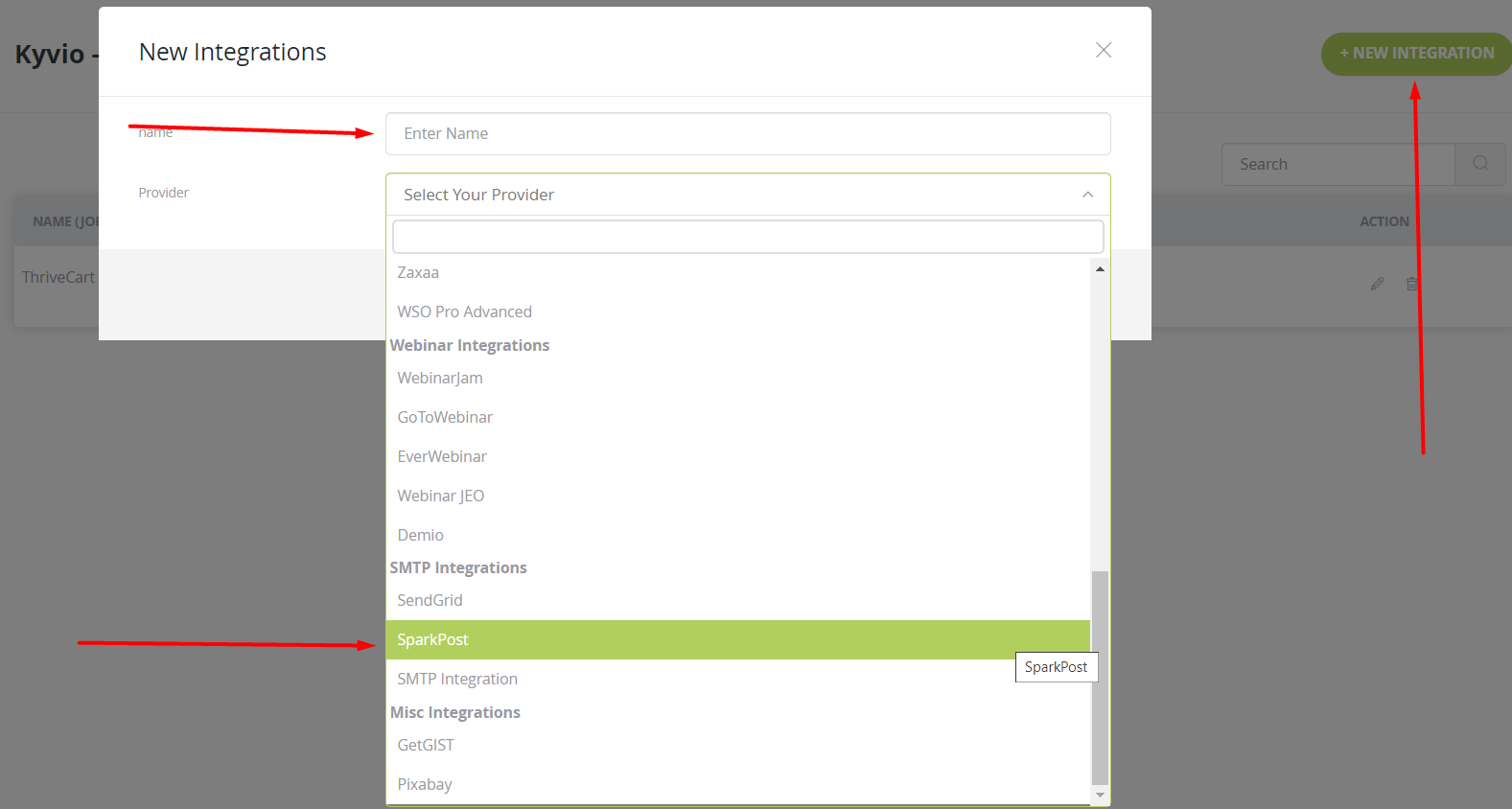Click the Enter Name input field
This screenshot has width=1512, height=809.
click(748, 133)
